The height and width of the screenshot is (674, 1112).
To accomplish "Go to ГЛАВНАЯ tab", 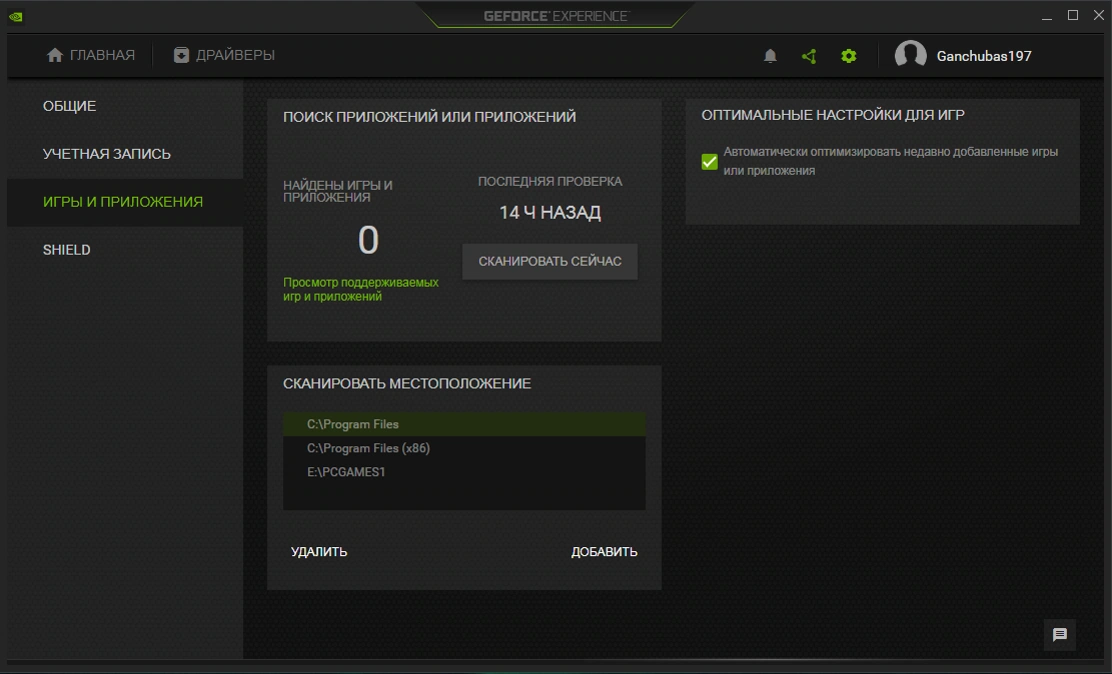I will click(102, 55).
